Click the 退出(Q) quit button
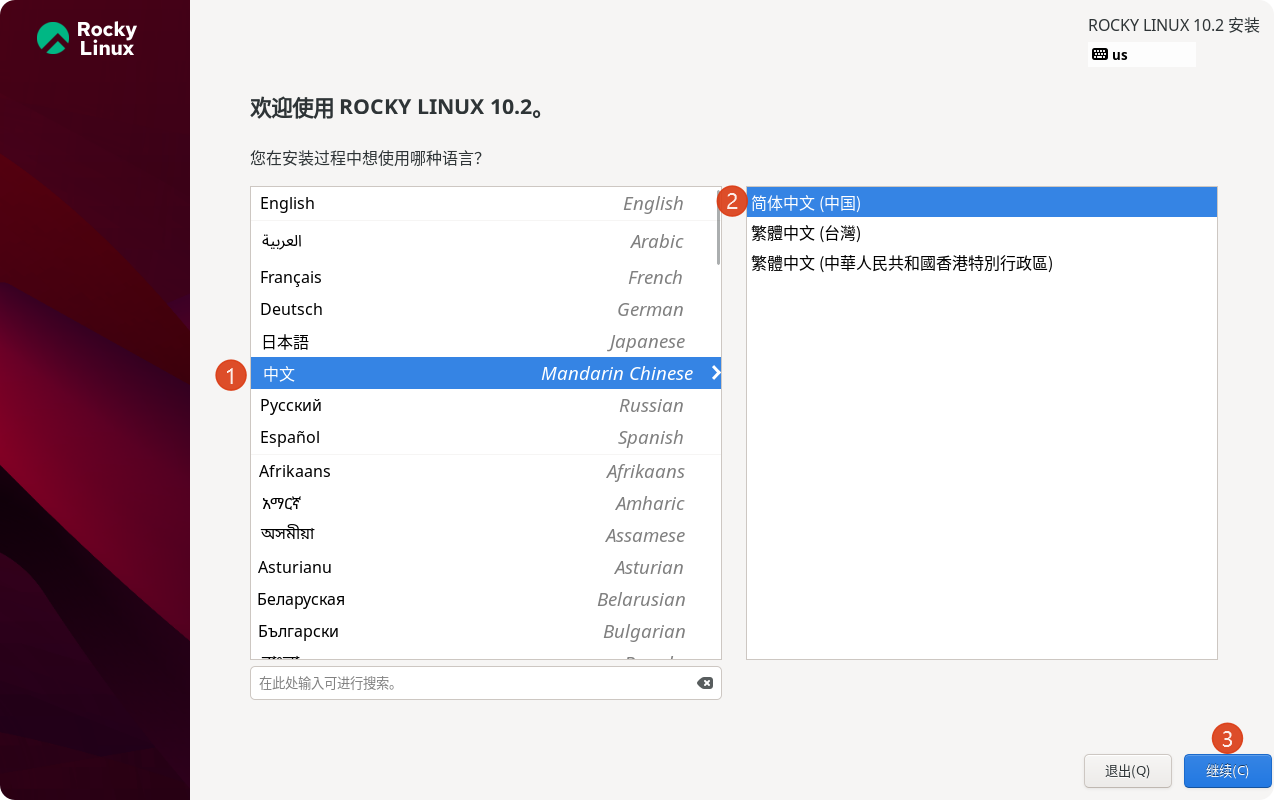 coord(1127,771)
